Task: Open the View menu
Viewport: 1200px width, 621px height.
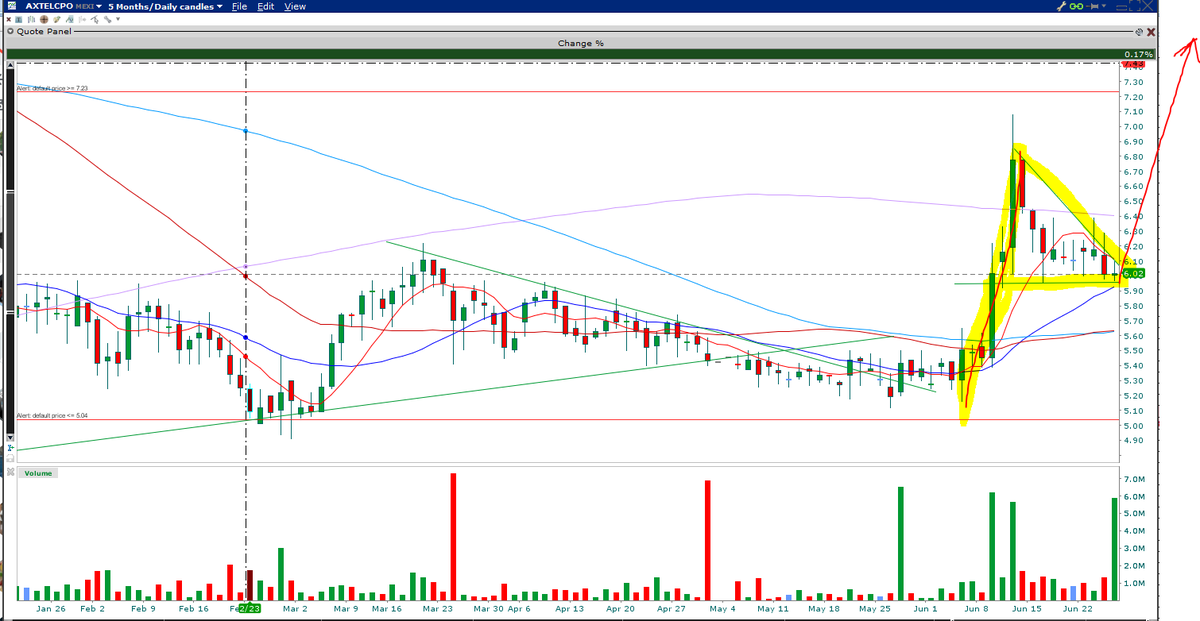Action: point(295,6)
